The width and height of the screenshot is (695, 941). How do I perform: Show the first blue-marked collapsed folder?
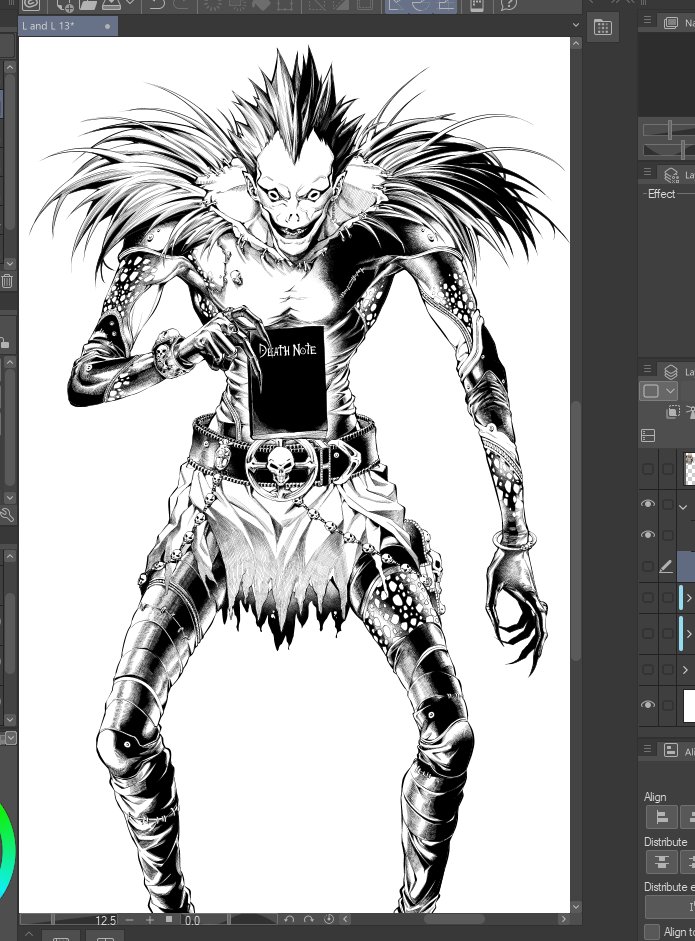click(648, 598)
